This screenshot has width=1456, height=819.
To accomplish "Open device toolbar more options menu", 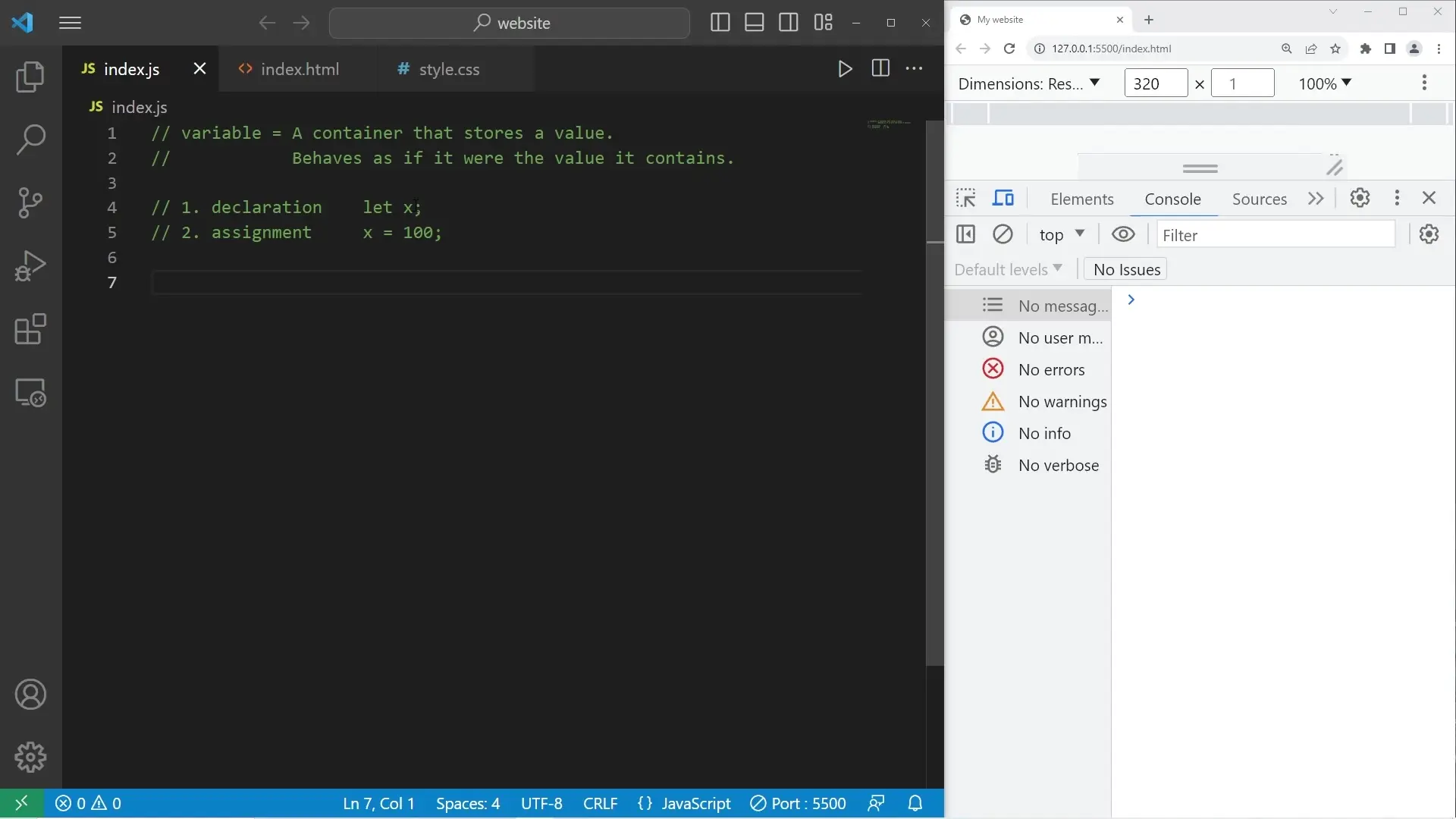I will 1424,83.
